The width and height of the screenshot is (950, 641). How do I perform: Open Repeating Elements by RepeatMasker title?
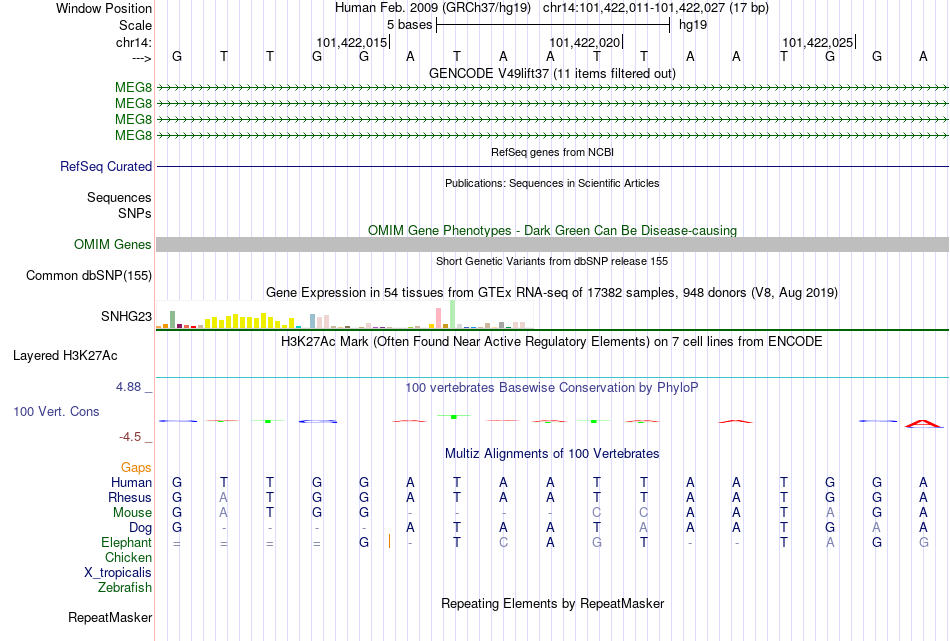[552, 604]
